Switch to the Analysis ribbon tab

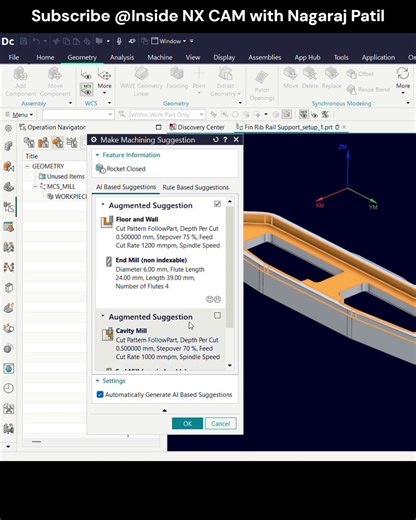point(122,57)
